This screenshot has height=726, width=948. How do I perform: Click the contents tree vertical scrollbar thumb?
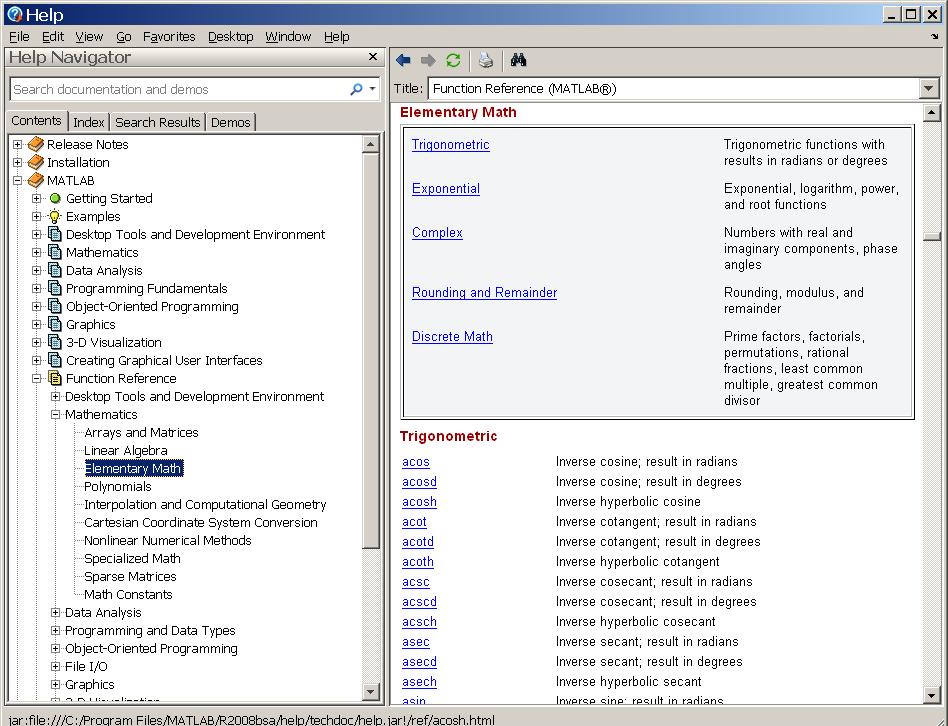[x=370, y=351]
